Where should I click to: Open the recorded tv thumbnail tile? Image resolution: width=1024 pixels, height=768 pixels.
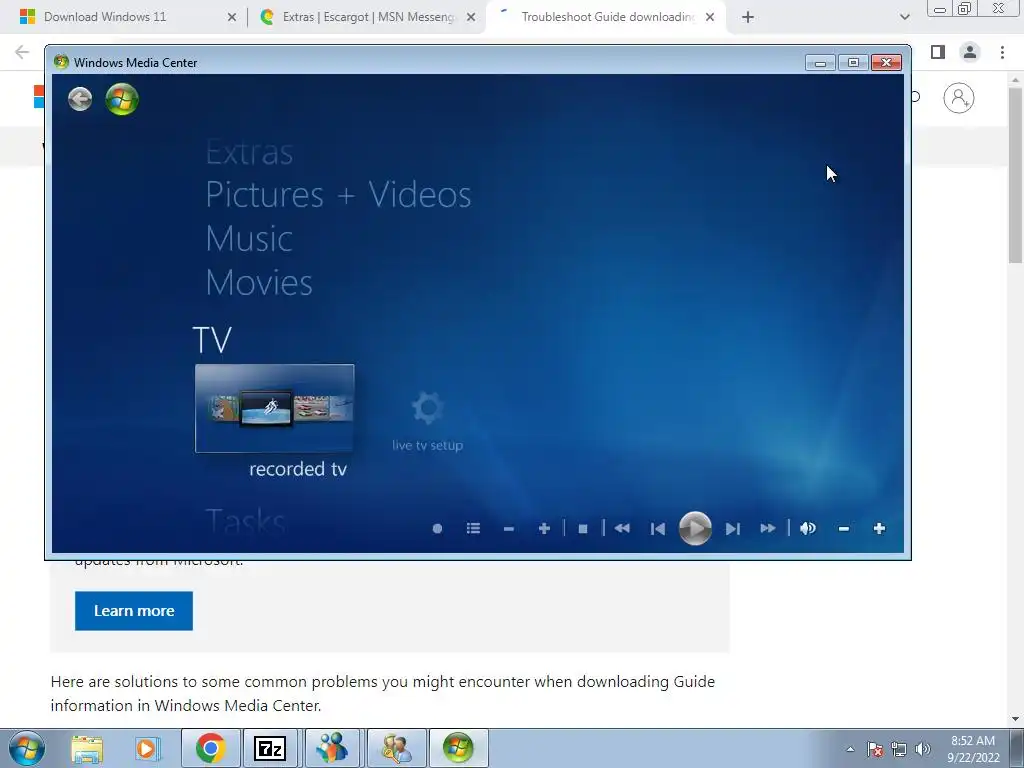[x=275, y=408]
